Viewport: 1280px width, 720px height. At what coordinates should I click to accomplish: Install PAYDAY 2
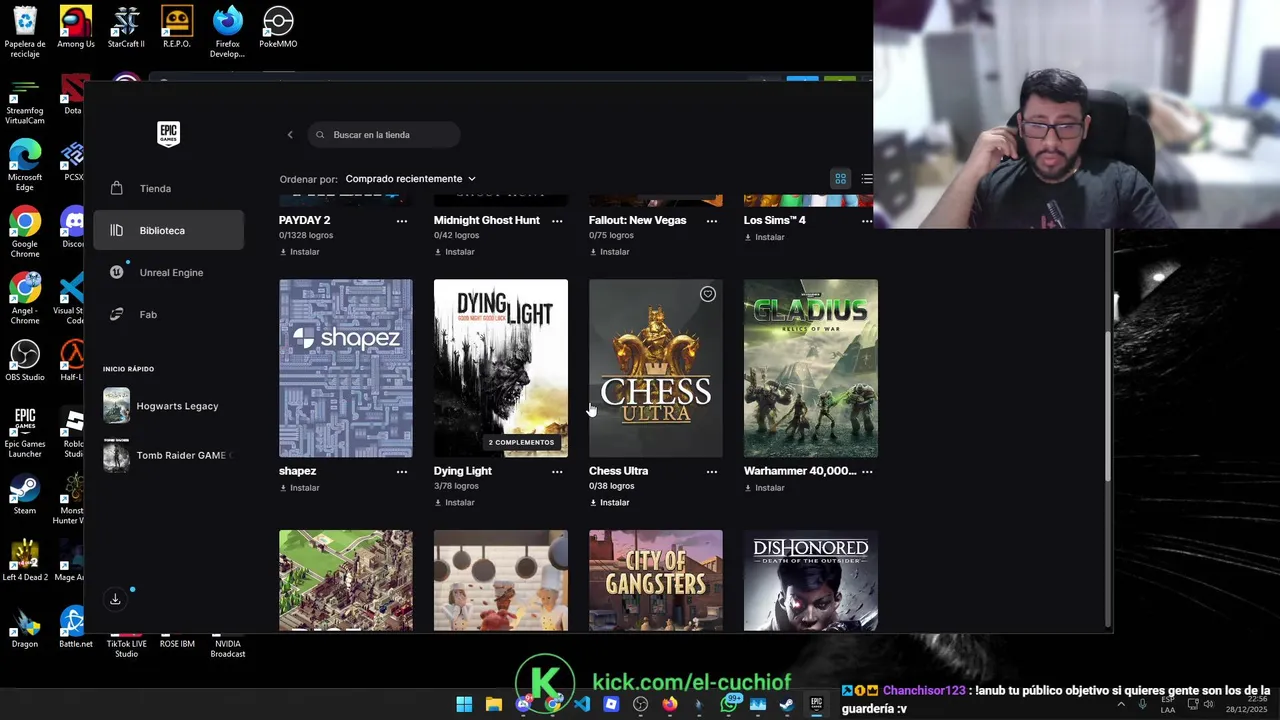(x=299, y=252)
